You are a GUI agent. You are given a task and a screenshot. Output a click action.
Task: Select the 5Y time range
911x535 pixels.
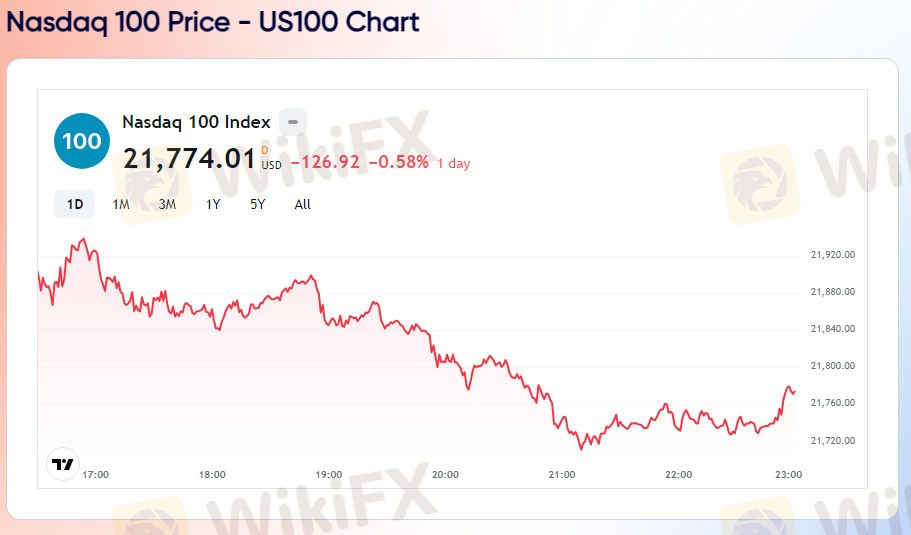(258, 204)
